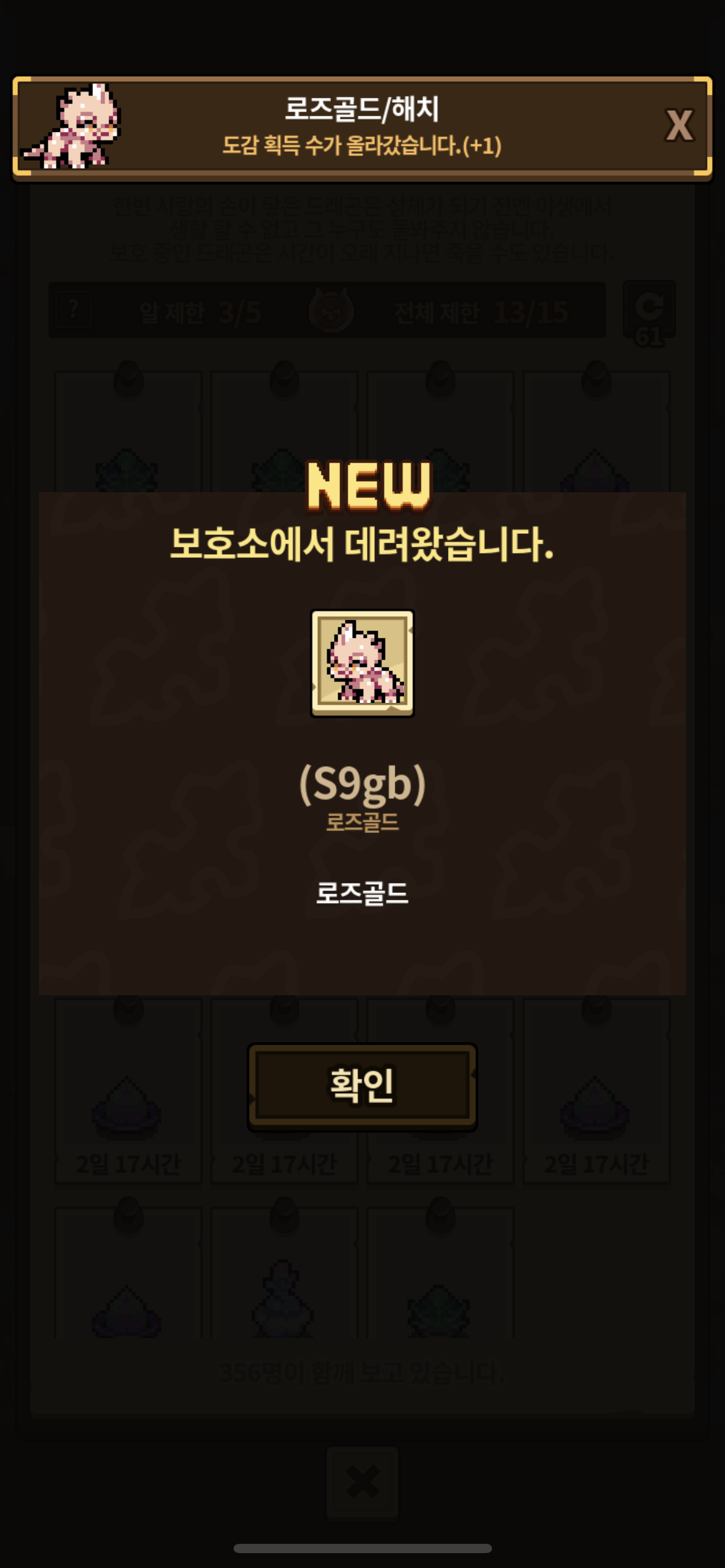Tap the bottom X close button
Image resolution: width=725 pixels, height=1568 pixels.
(x=362, y=1482)
